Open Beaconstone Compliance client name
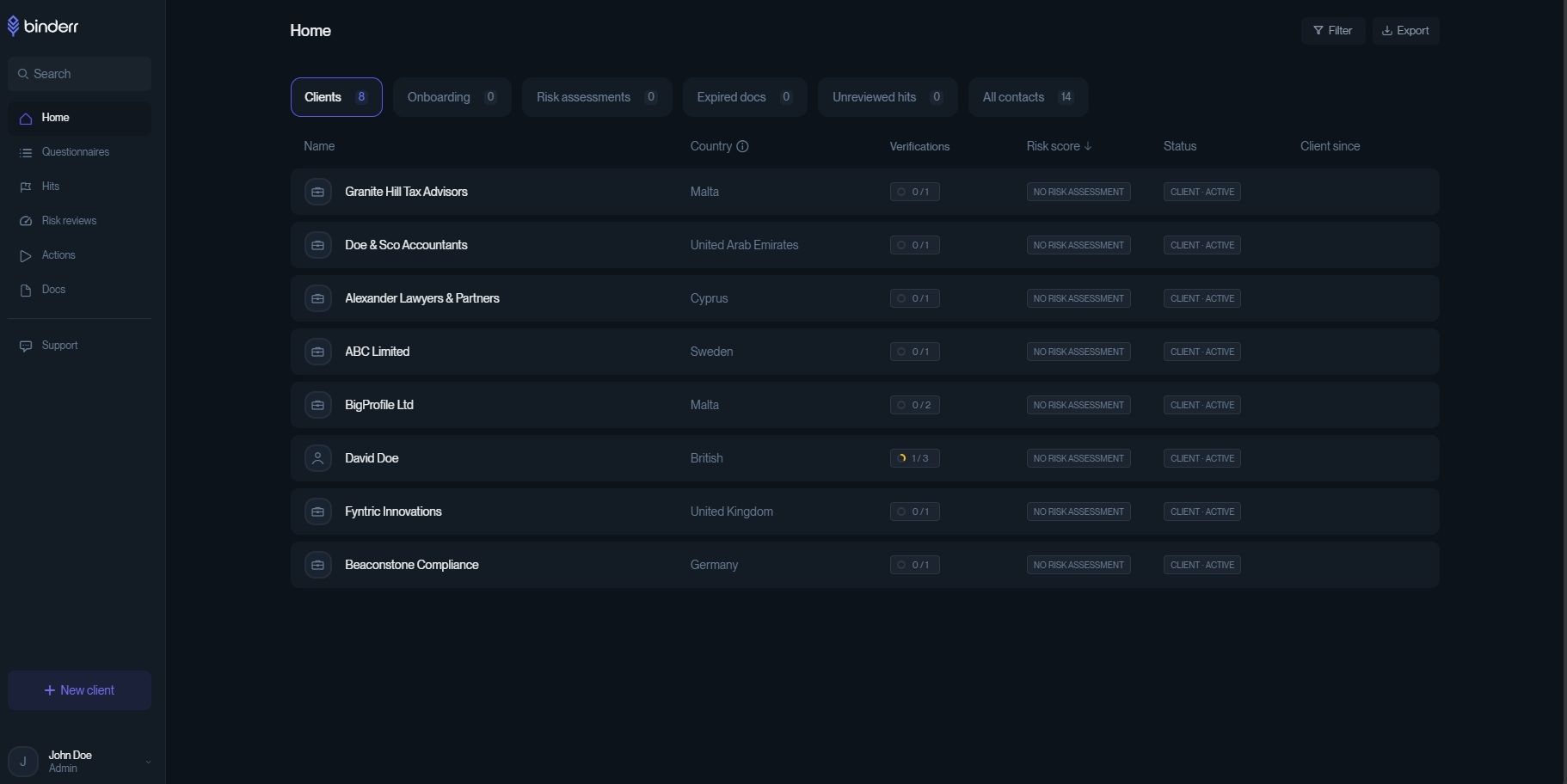 412,565
